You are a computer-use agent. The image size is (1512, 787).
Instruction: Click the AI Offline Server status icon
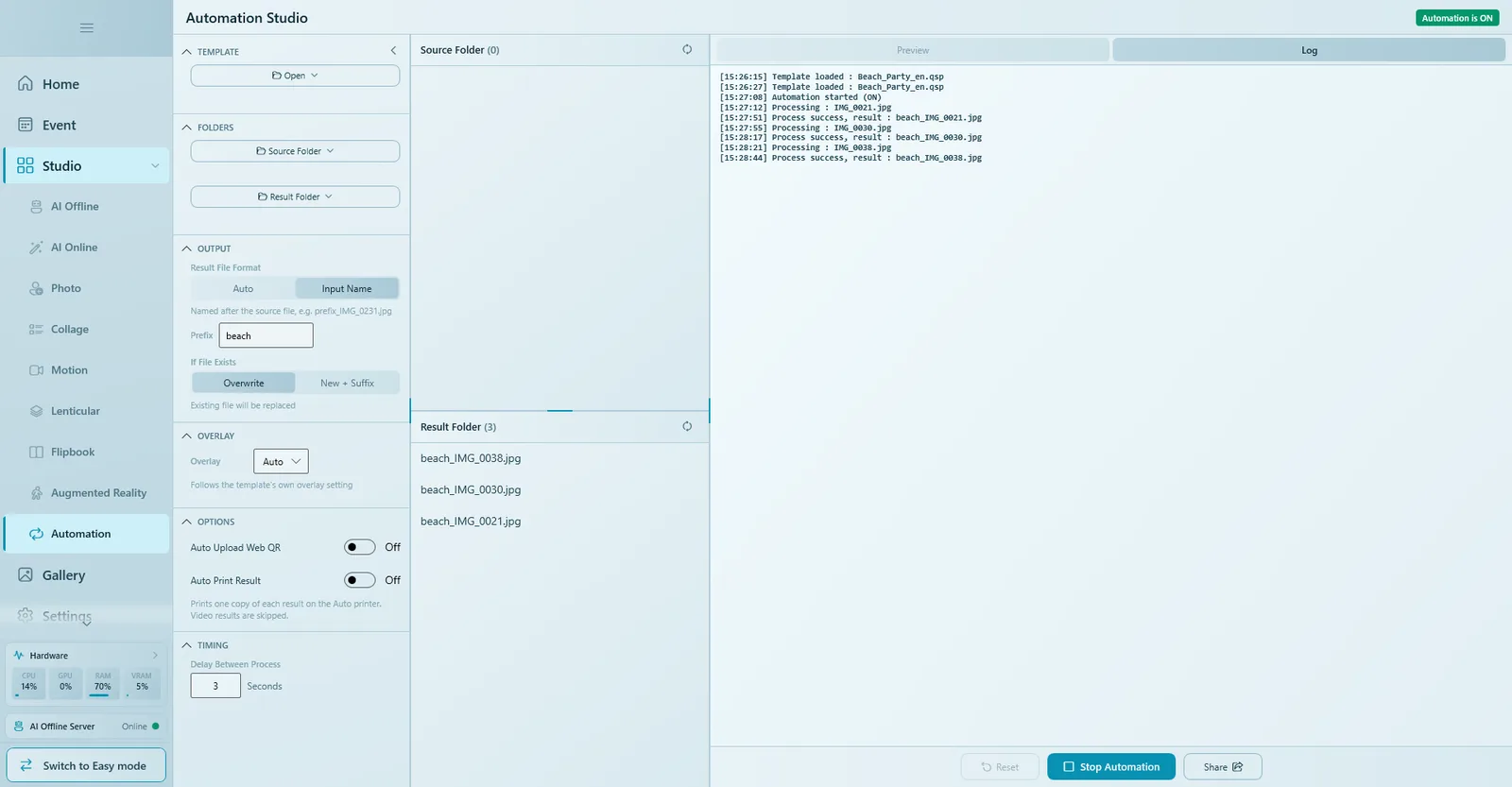point(18,727)
